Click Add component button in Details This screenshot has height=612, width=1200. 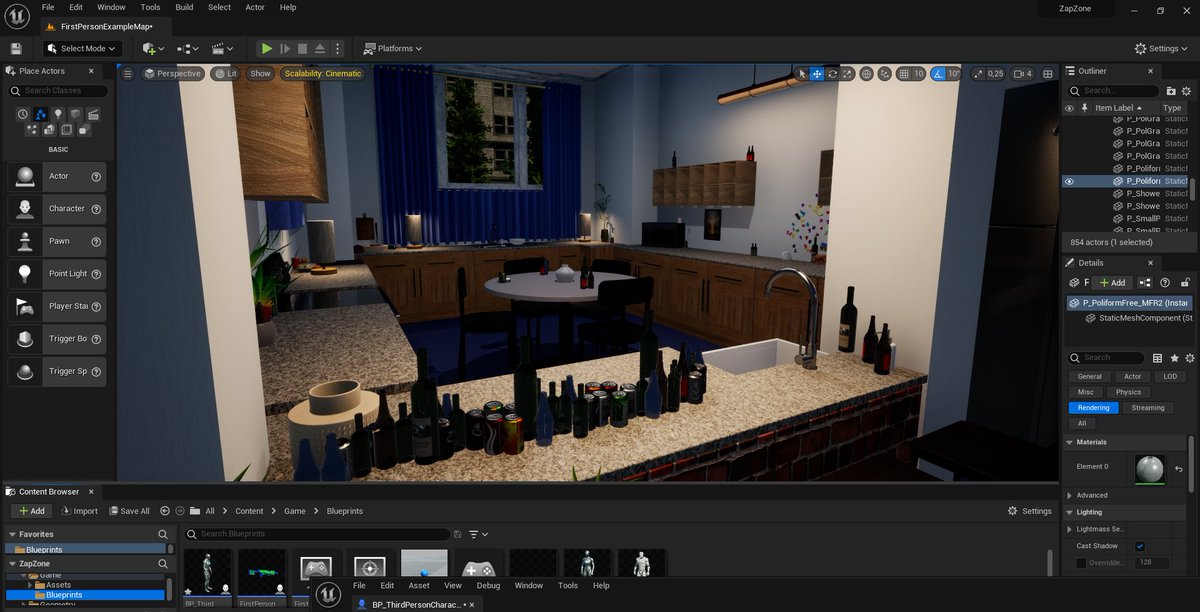(x=1111, y=283)
